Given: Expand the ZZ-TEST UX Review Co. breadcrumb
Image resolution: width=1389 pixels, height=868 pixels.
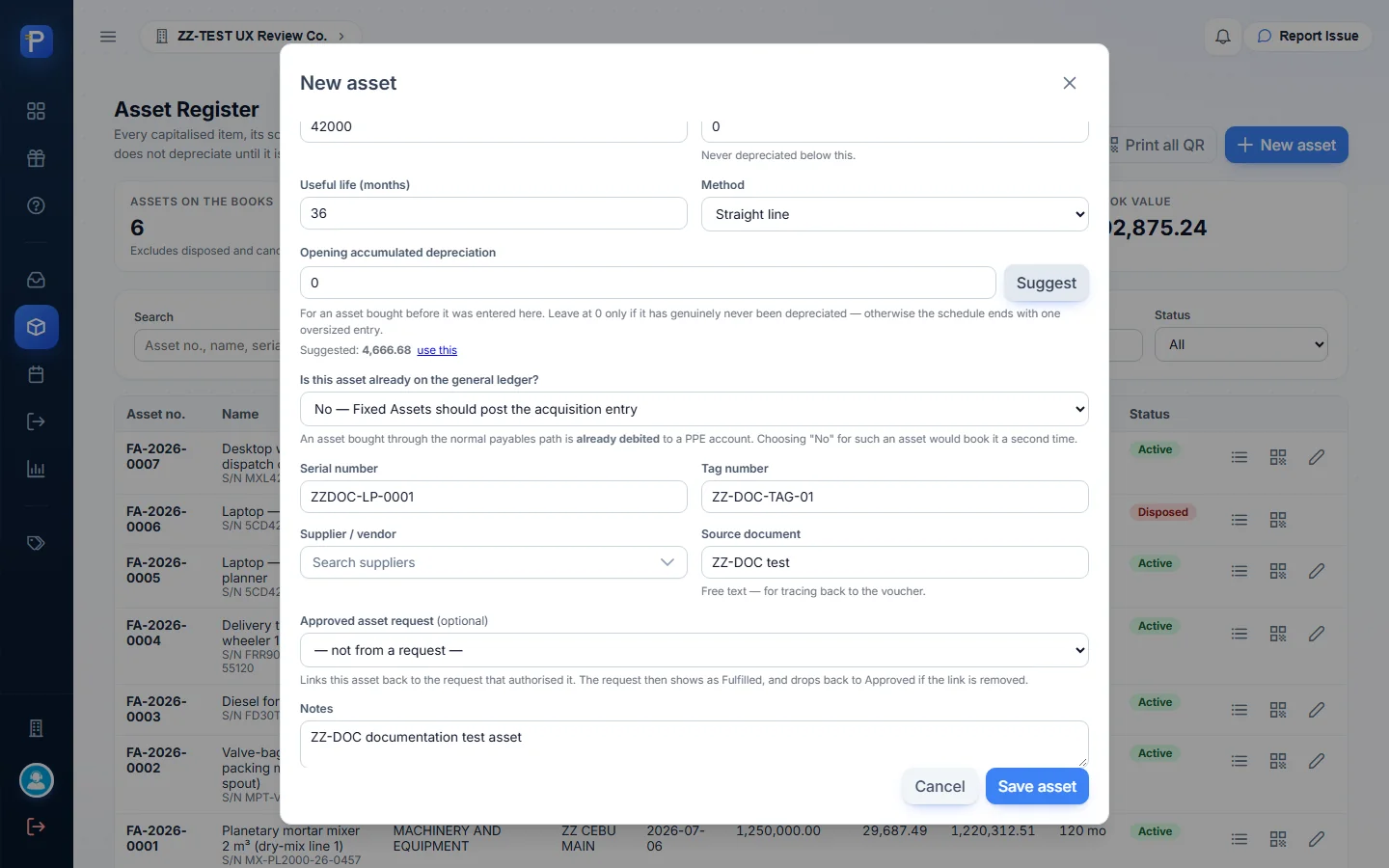Looking at the screenshot, I should tap(251, 37).
